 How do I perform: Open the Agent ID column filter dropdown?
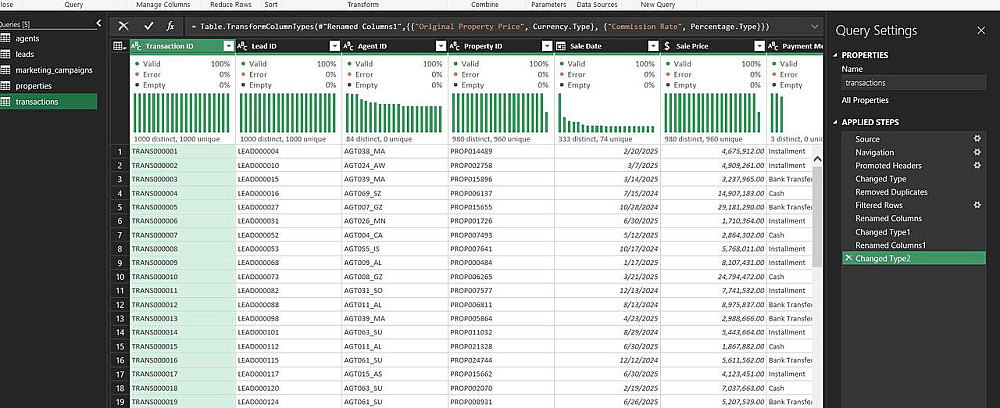(x=441, y=46)
